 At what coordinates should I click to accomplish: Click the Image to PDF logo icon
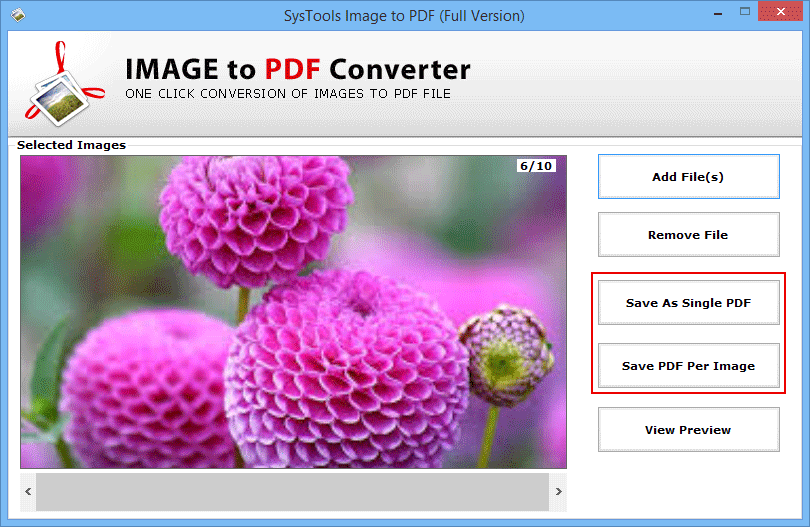tap(64, 85)
